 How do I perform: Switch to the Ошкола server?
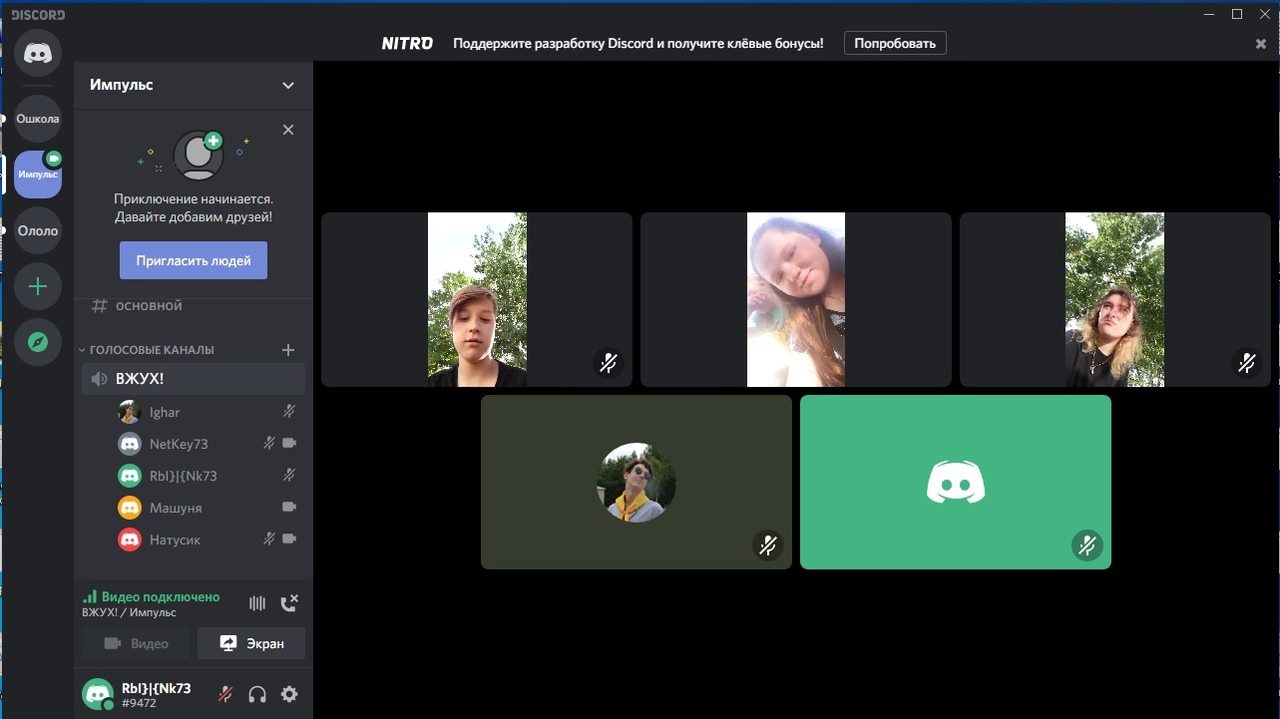38,119
